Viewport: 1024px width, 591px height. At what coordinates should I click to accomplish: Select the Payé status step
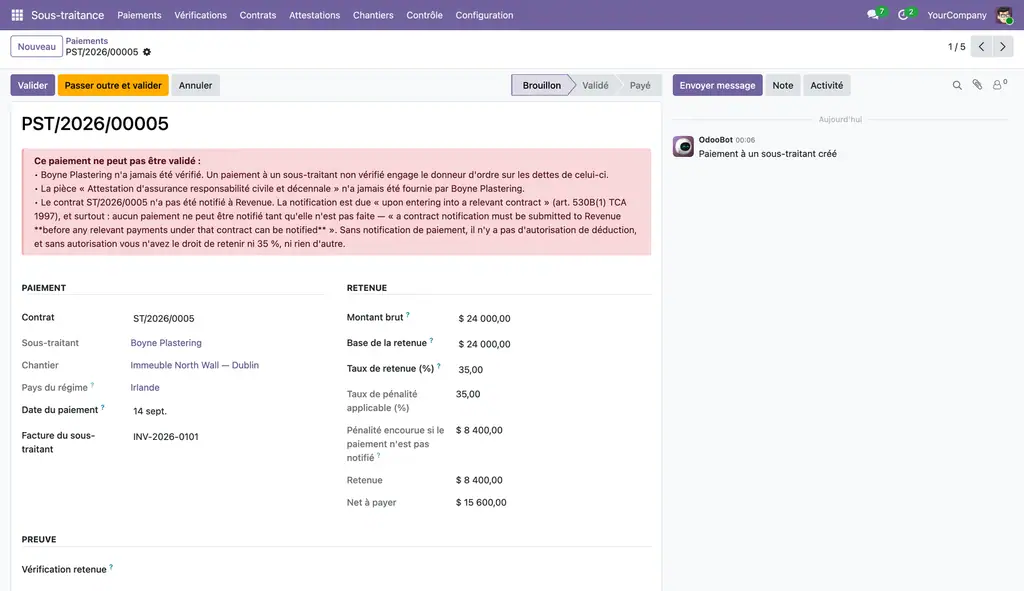[640, 86]
